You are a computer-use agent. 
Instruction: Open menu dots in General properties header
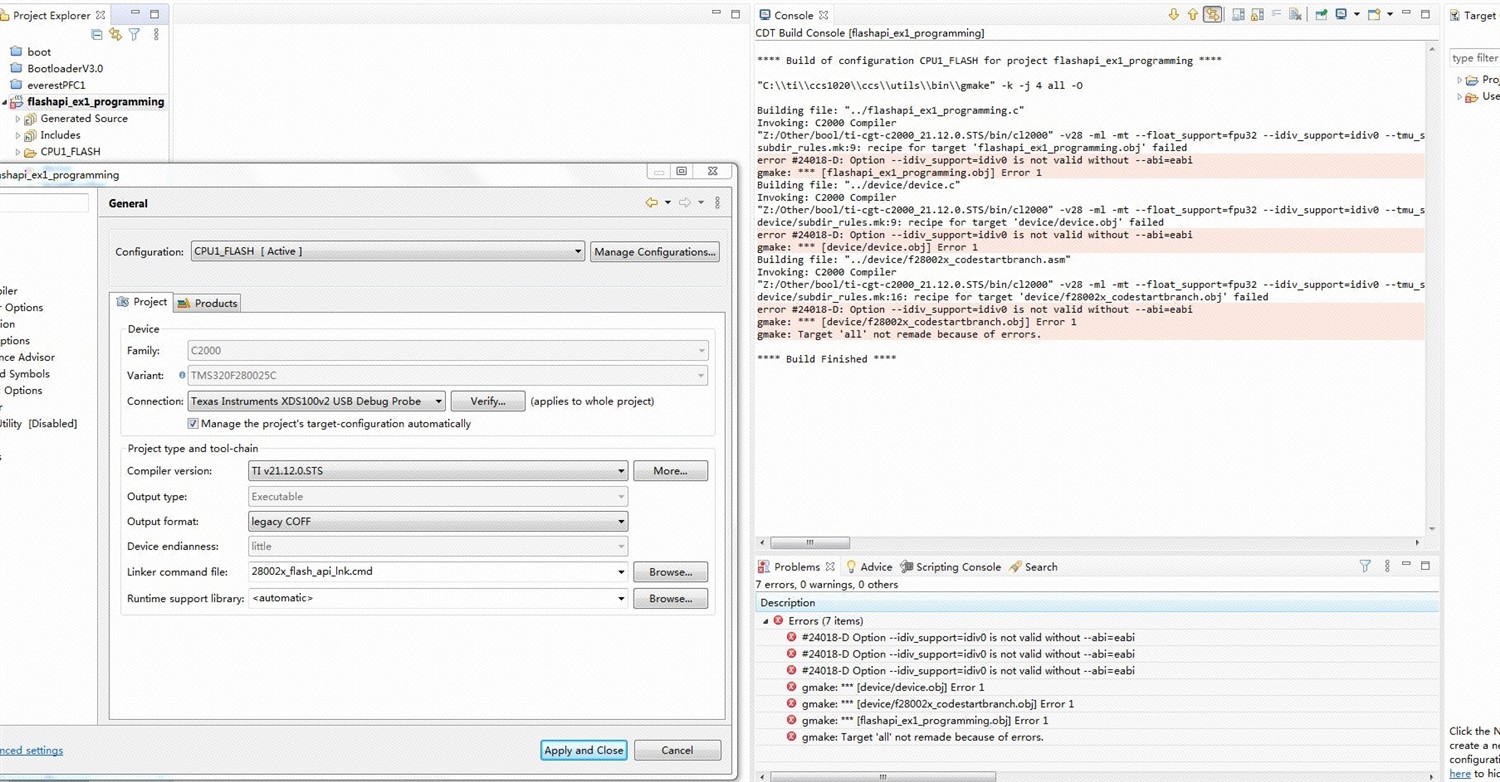(717, 203)
